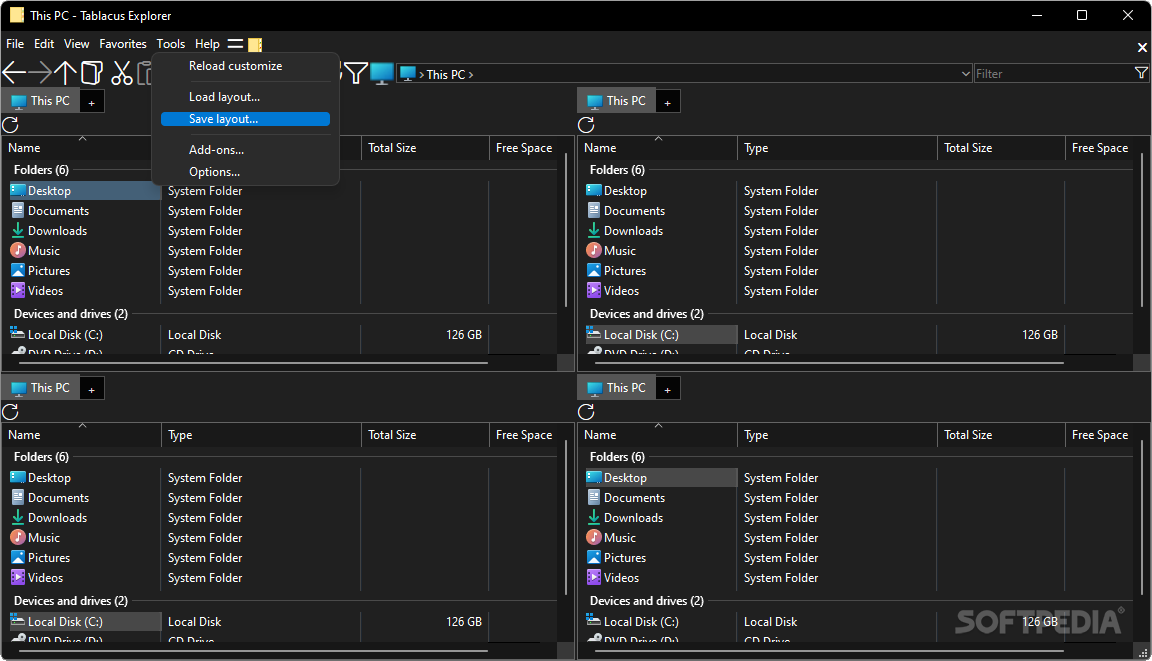
Task: Close pane with X below window controls
Action: pos(1142,47)
